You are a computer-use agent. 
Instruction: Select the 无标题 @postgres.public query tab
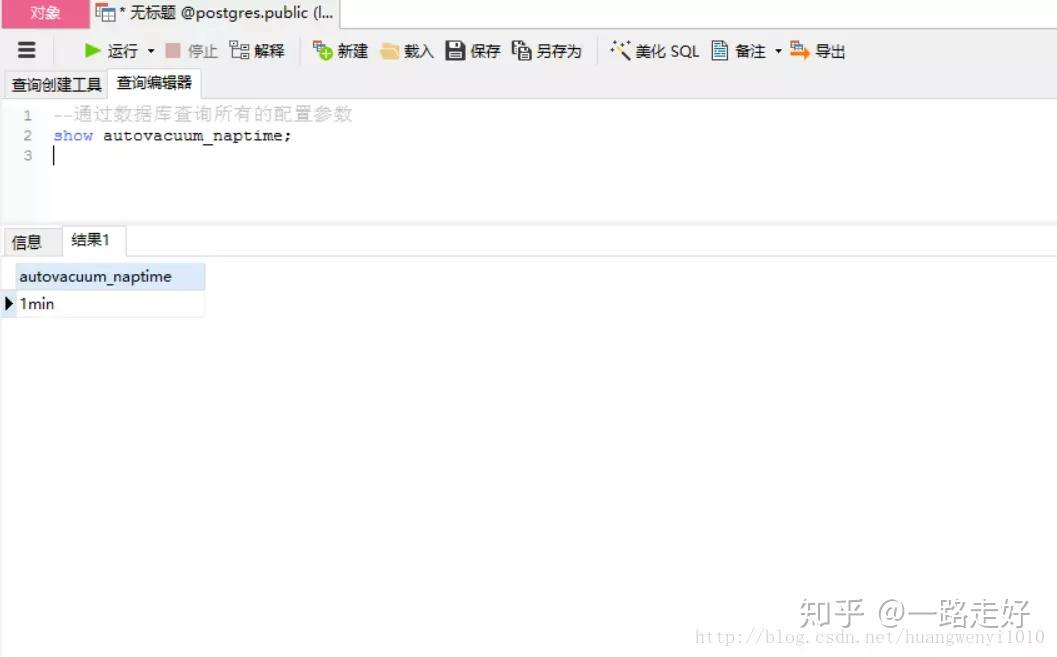coord(216,13)
